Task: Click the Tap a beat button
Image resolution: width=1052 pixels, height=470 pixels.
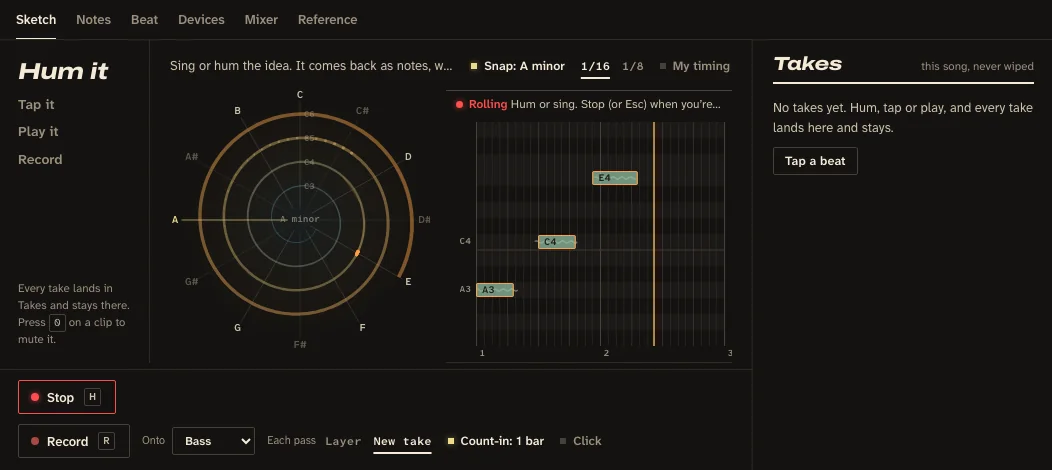Action: click(x=815, y=161)
